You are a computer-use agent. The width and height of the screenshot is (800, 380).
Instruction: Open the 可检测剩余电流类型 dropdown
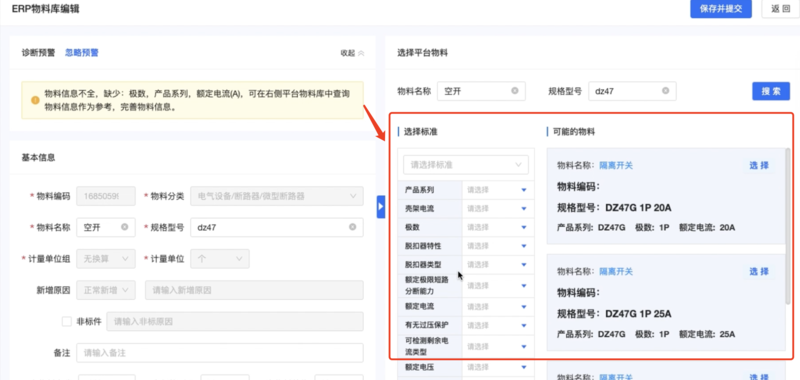(x=498, y=346)
